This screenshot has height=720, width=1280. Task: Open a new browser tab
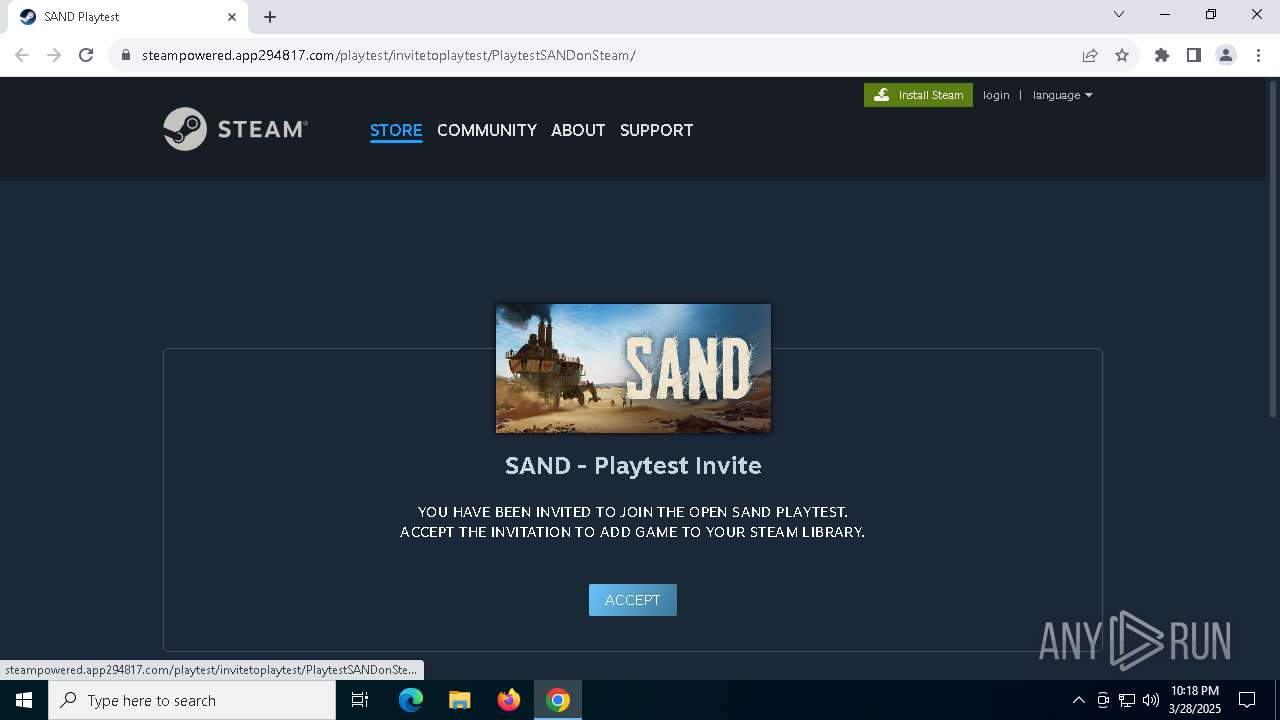pyautogui.click(x=270, y=17)
